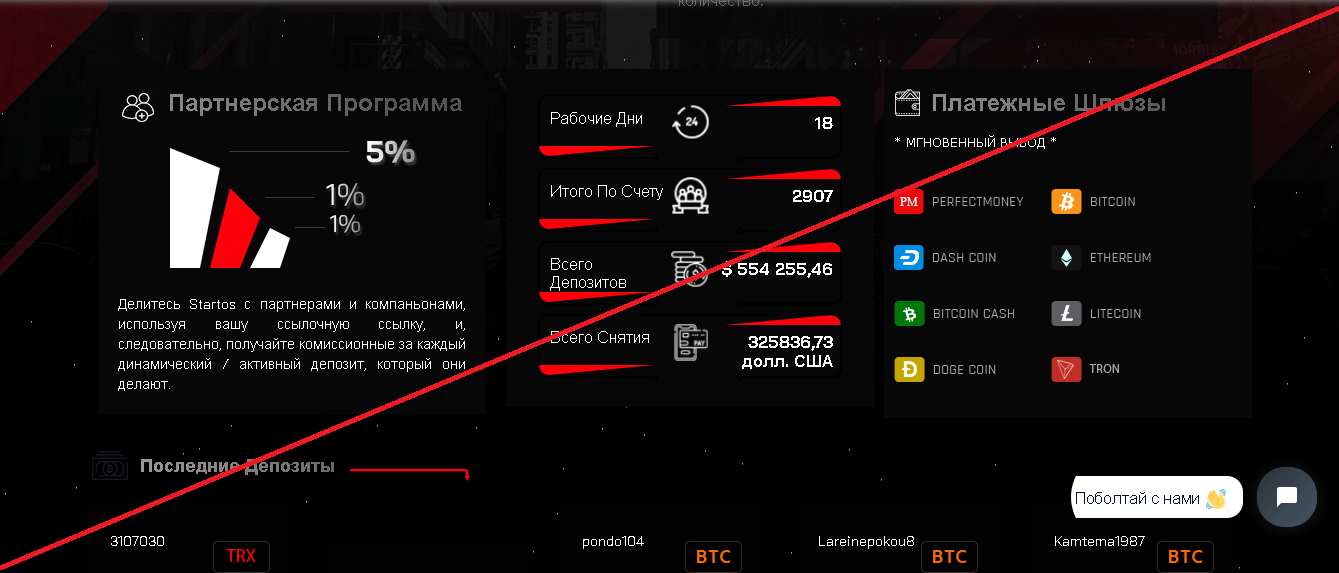The height and width of the screenshot is (573, 1339).
Task: Click the wallet icon beside Платежные Шлюзы
Action: pos(908,101)
